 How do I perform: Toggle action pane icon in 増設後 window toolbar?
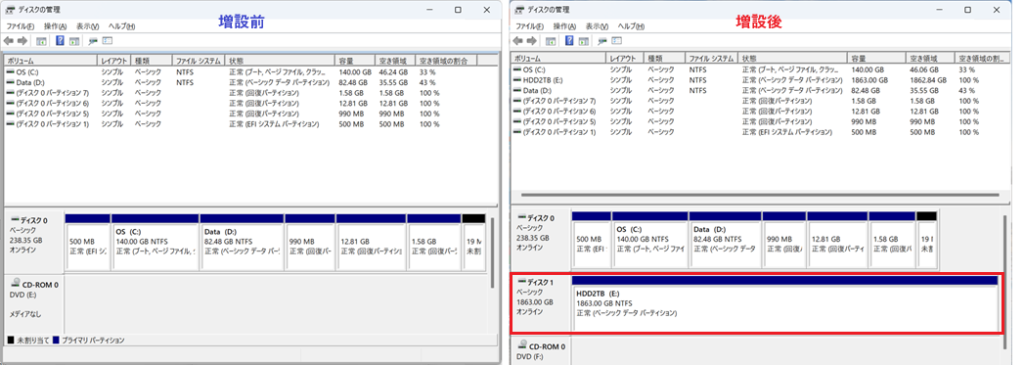pyautogui.click(x=584, y=41)
